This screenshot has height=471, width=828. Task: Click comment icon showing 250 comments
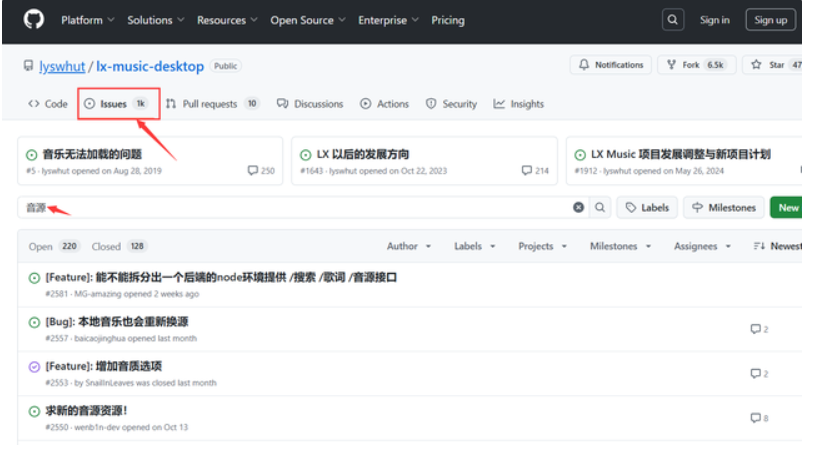[x=252, y=171]
